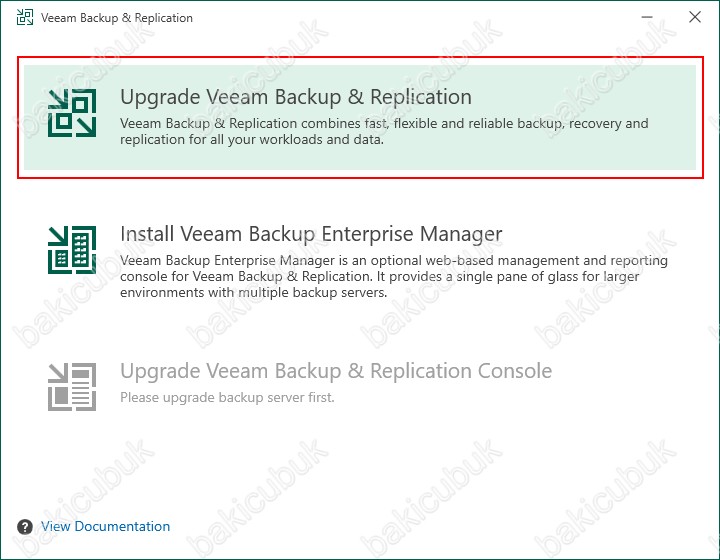Click the description mentioning 'single pane of glass'

[x=394, y=276]
